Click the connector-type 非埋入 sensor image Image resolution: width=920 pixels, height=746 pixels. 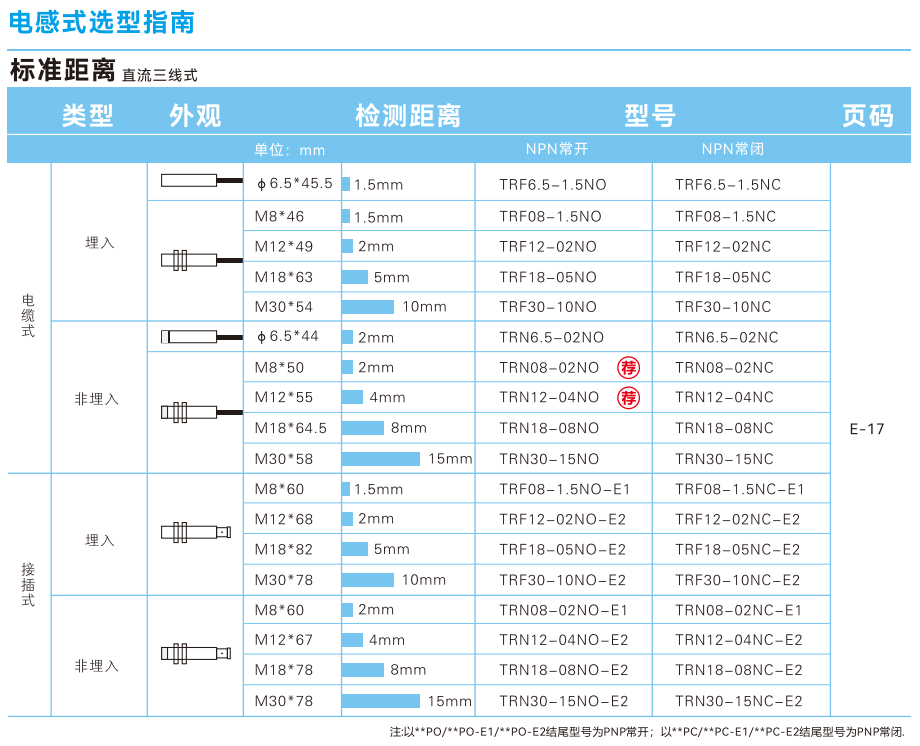196,654
